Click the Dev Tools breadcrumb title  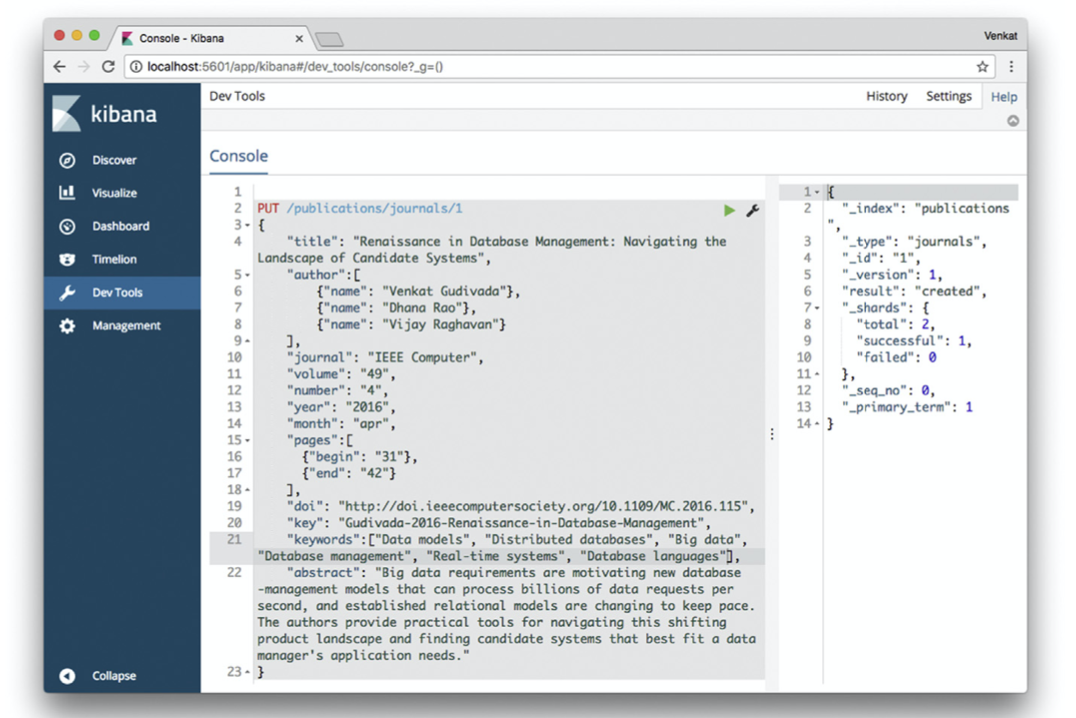[237, 96]
